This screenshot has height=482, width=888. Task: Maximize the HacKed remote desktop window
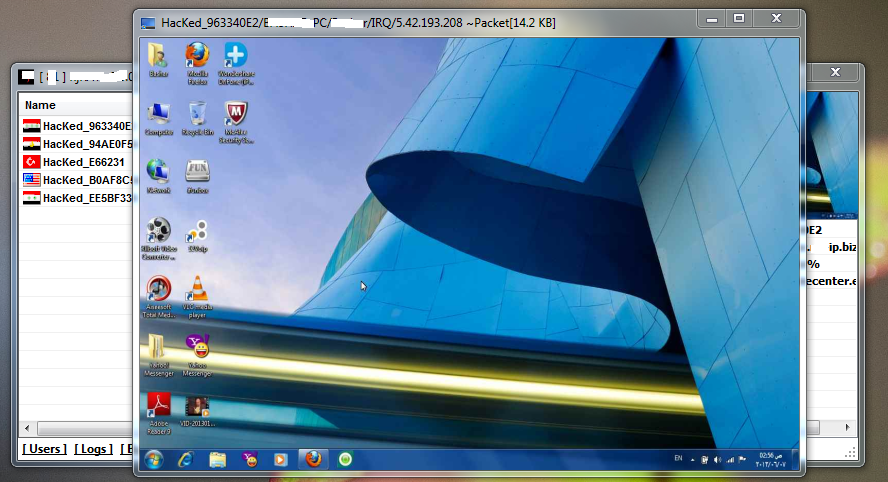coord(739,19)
